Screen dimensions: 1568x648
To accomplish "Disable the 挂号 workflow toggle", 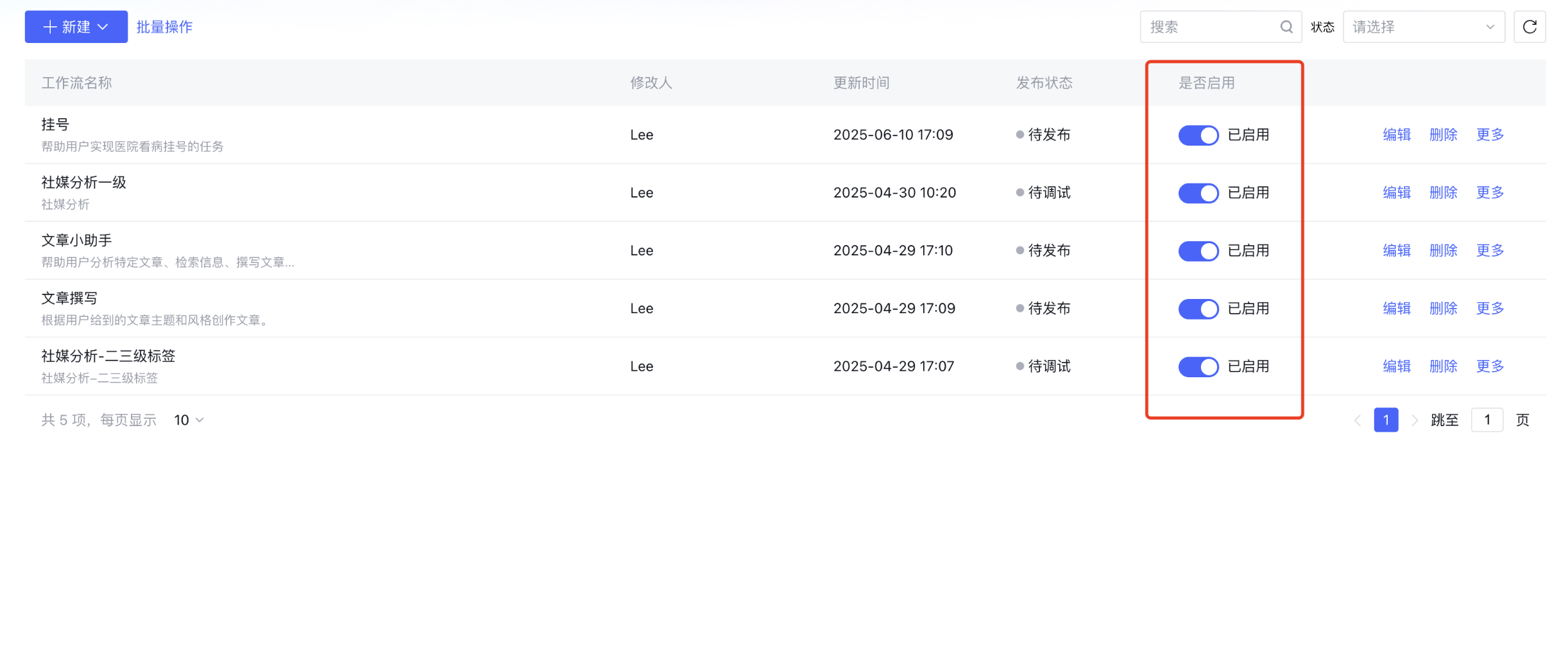I will click(x=1198, y=135).
